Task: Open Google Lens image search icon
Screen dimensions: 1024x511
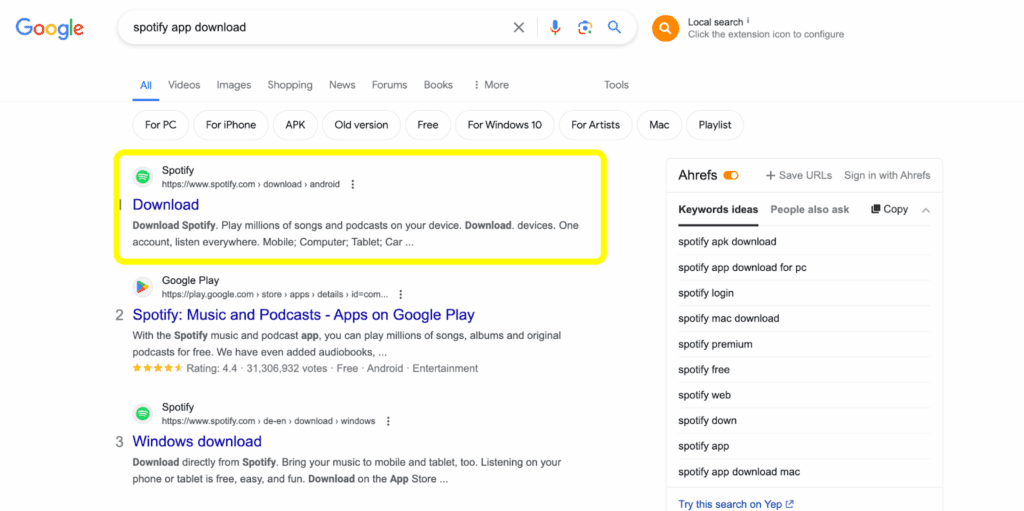Action: coord(584,27)
